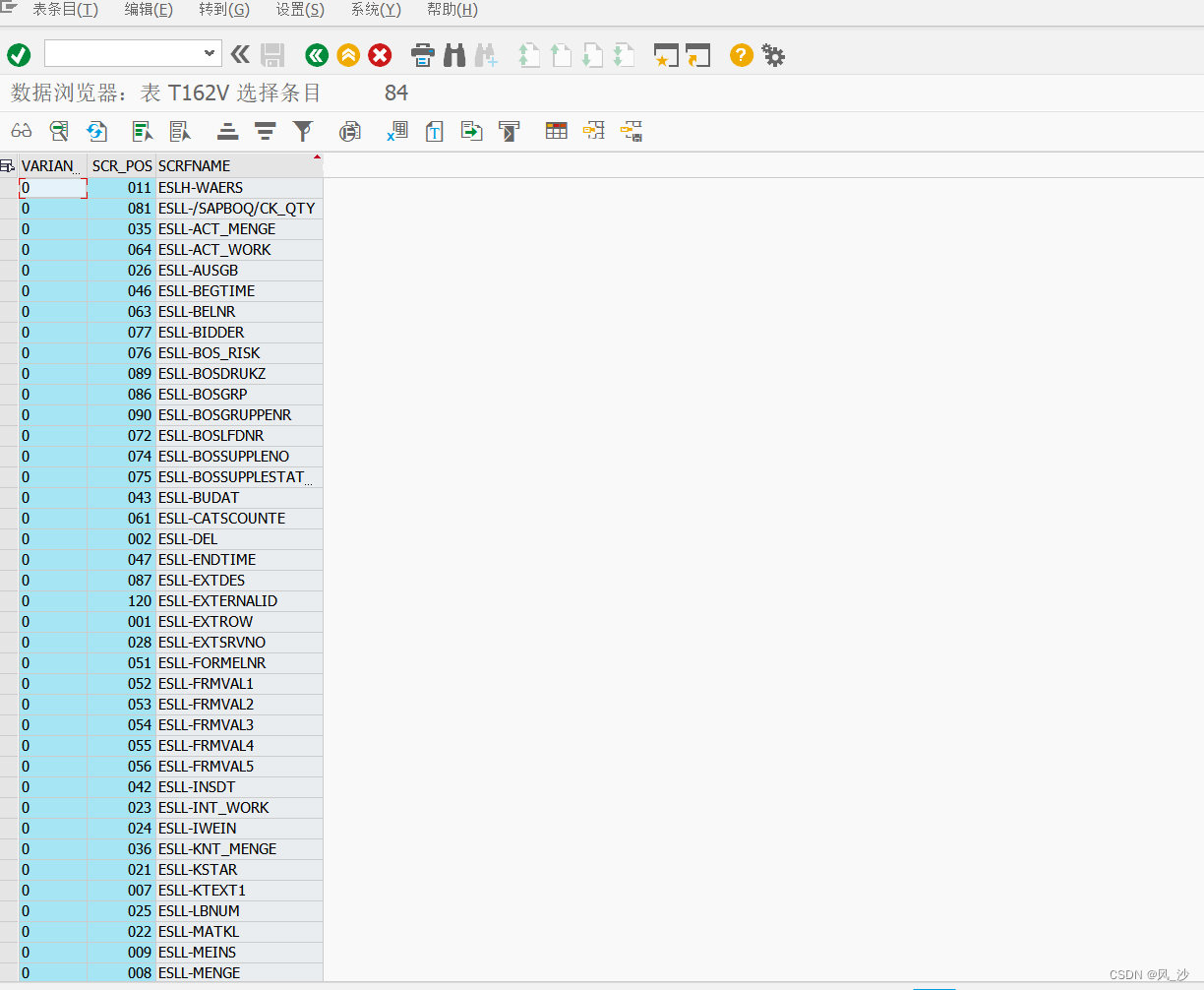Click the menu icon left of 表条目
The width and height of the screenshot is (1204, 990).
pyautogui.click(x=9, y=8)
